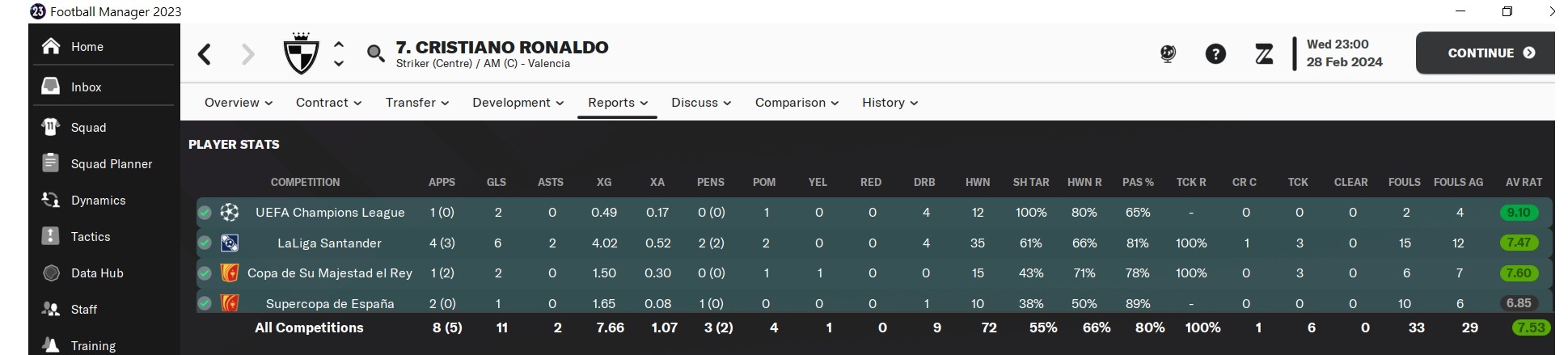
Task: Open the player search magnifier
Action: 375,54
